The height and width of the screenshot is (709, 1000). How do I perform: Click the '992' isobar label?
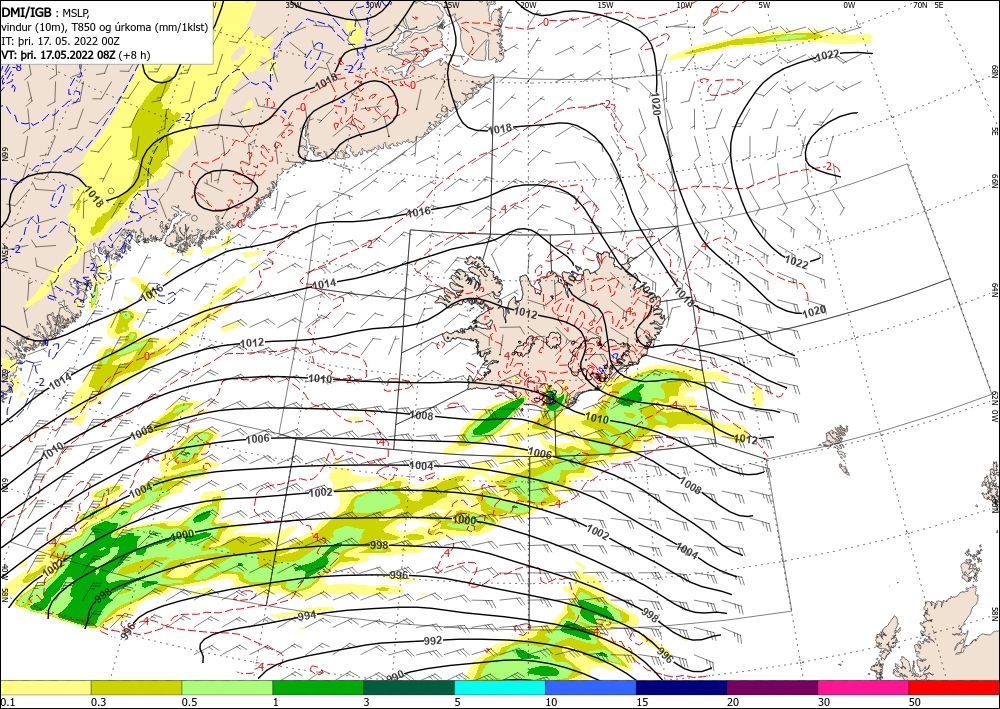[x=433, y=640]
